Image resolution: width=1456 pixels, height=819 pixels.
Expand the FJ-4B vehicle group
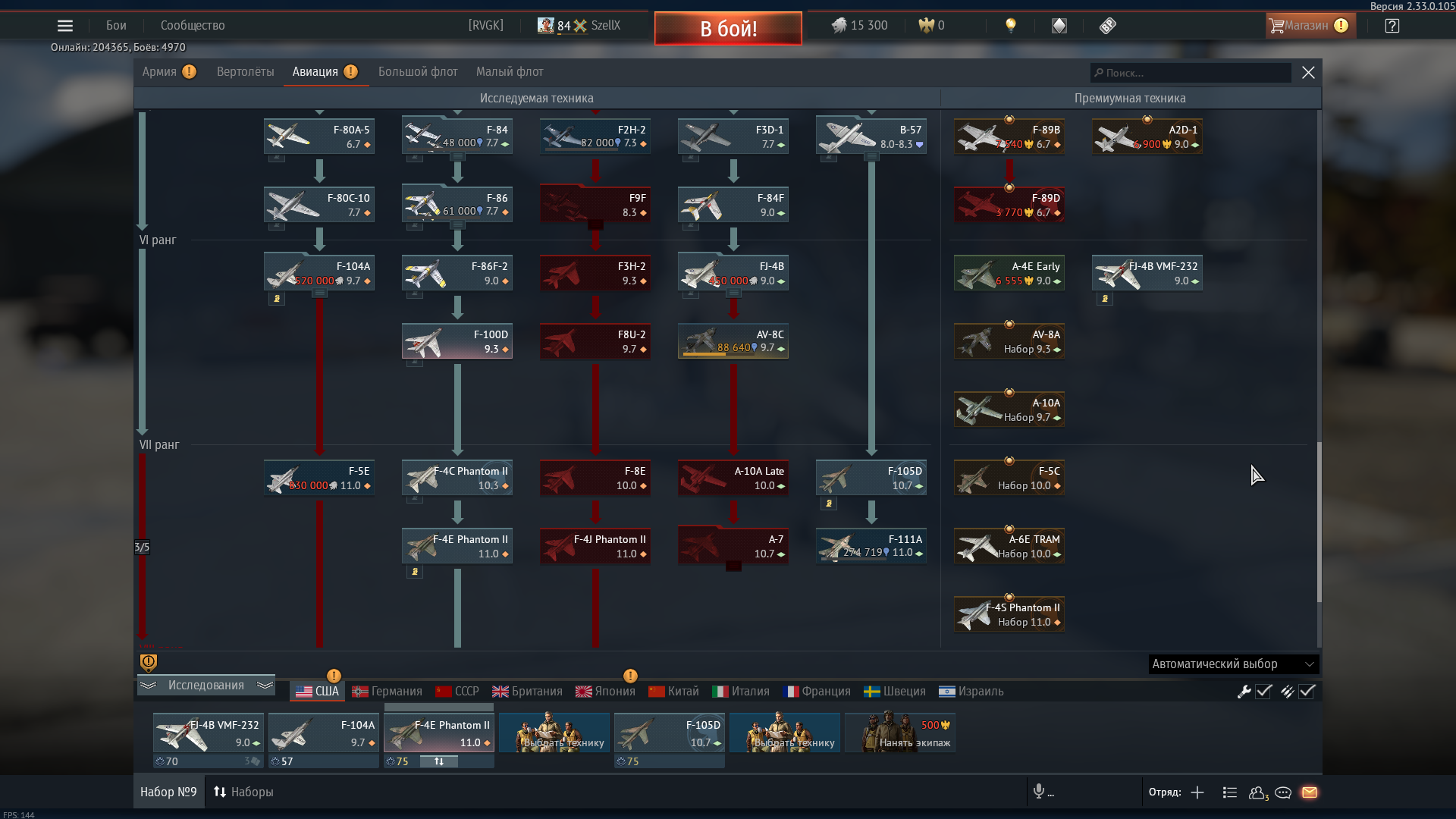pos(733,293)
